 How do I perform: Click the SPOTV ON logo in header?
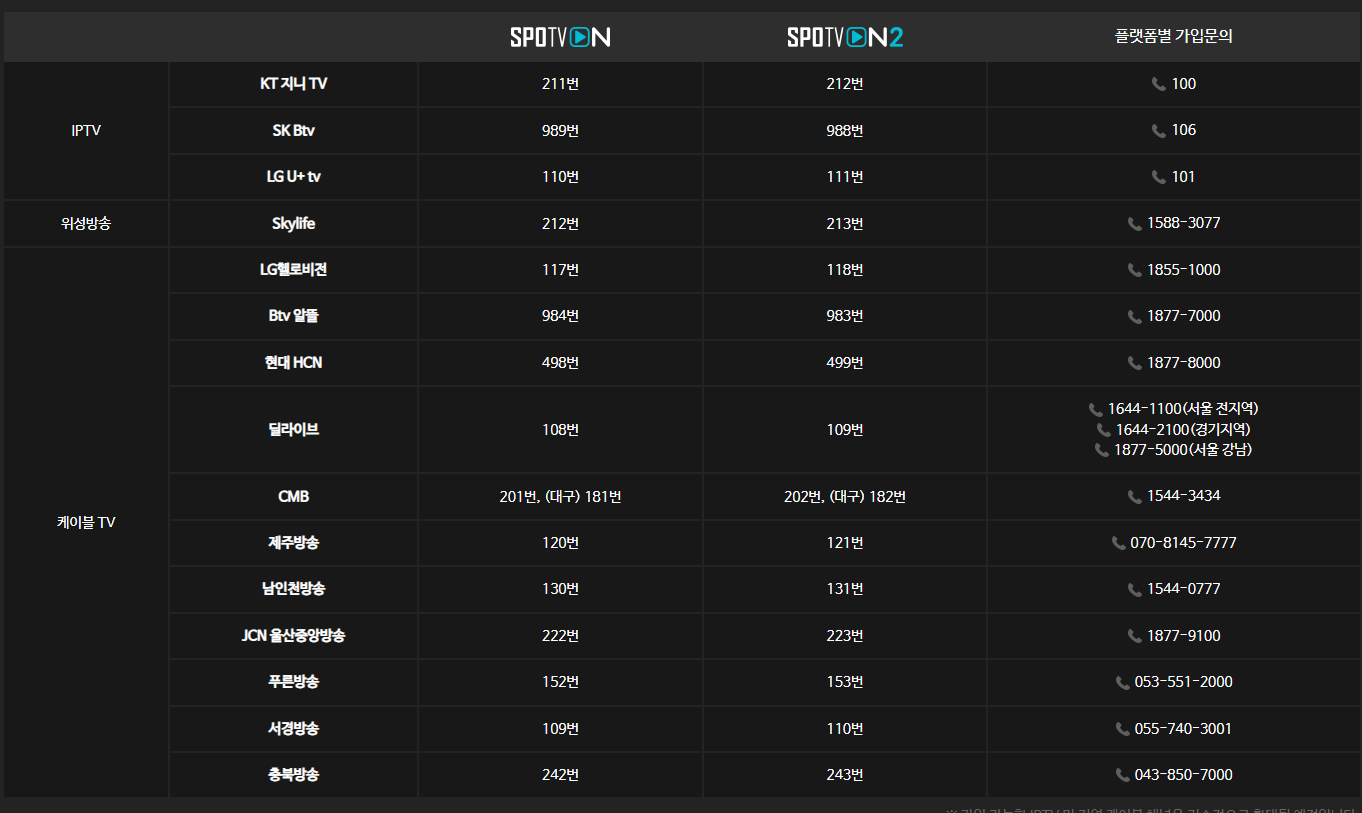[x=560, y=37]
